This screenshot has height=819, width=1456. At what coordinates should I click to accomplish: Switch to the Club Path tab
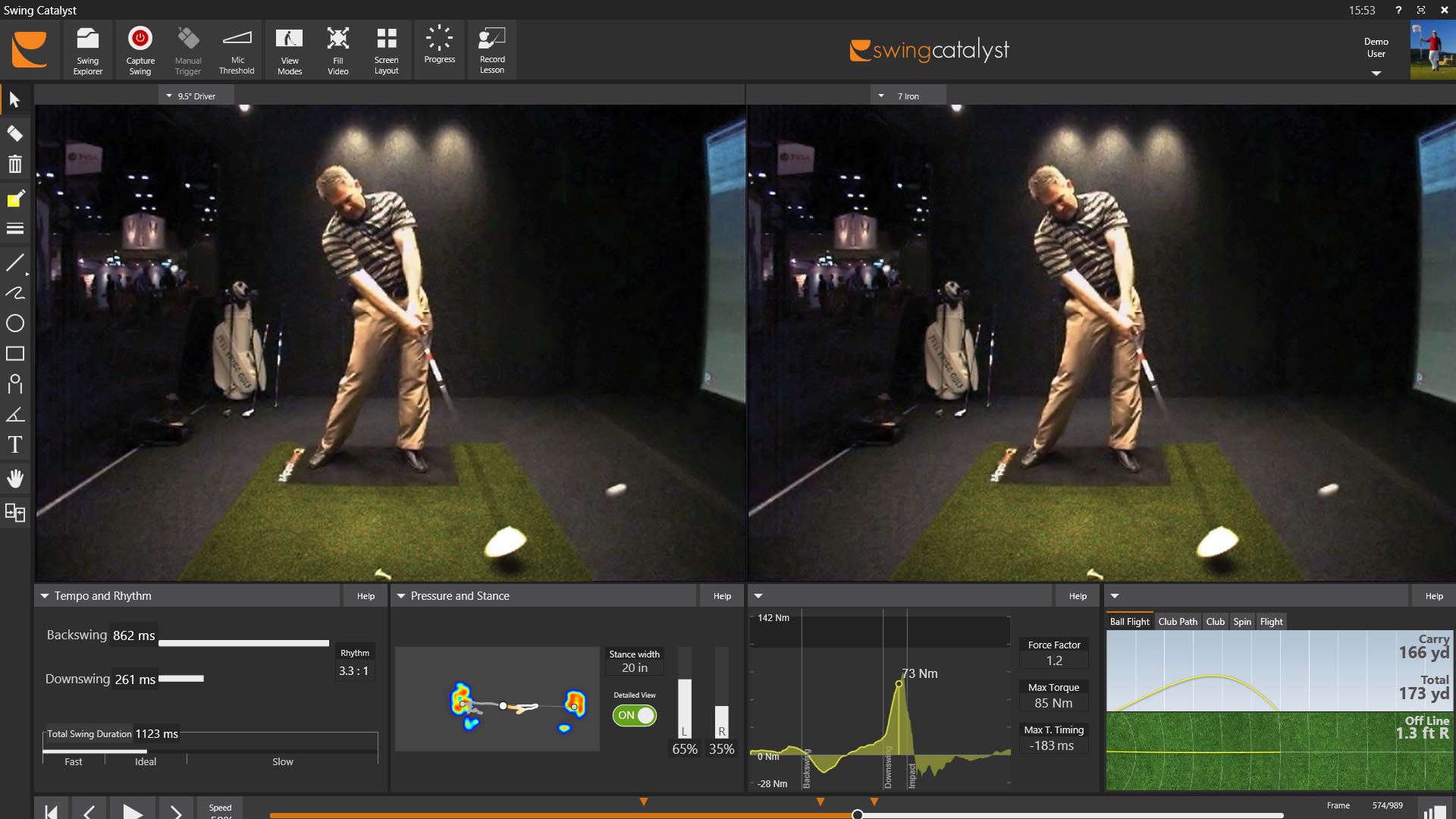(1177, 622)
